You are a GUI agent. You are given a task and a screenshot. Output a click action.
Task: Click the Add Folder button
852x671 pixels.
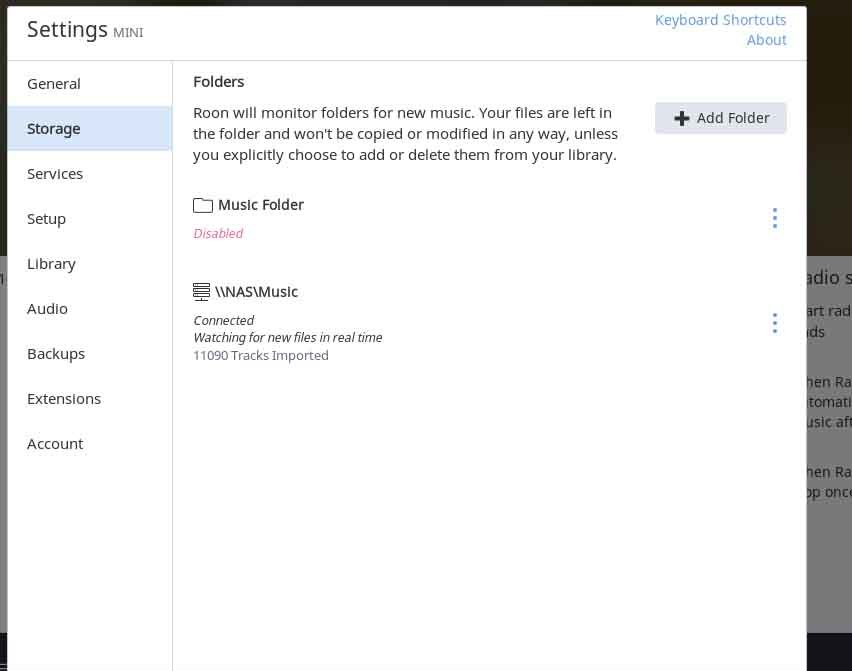(720, 118)
